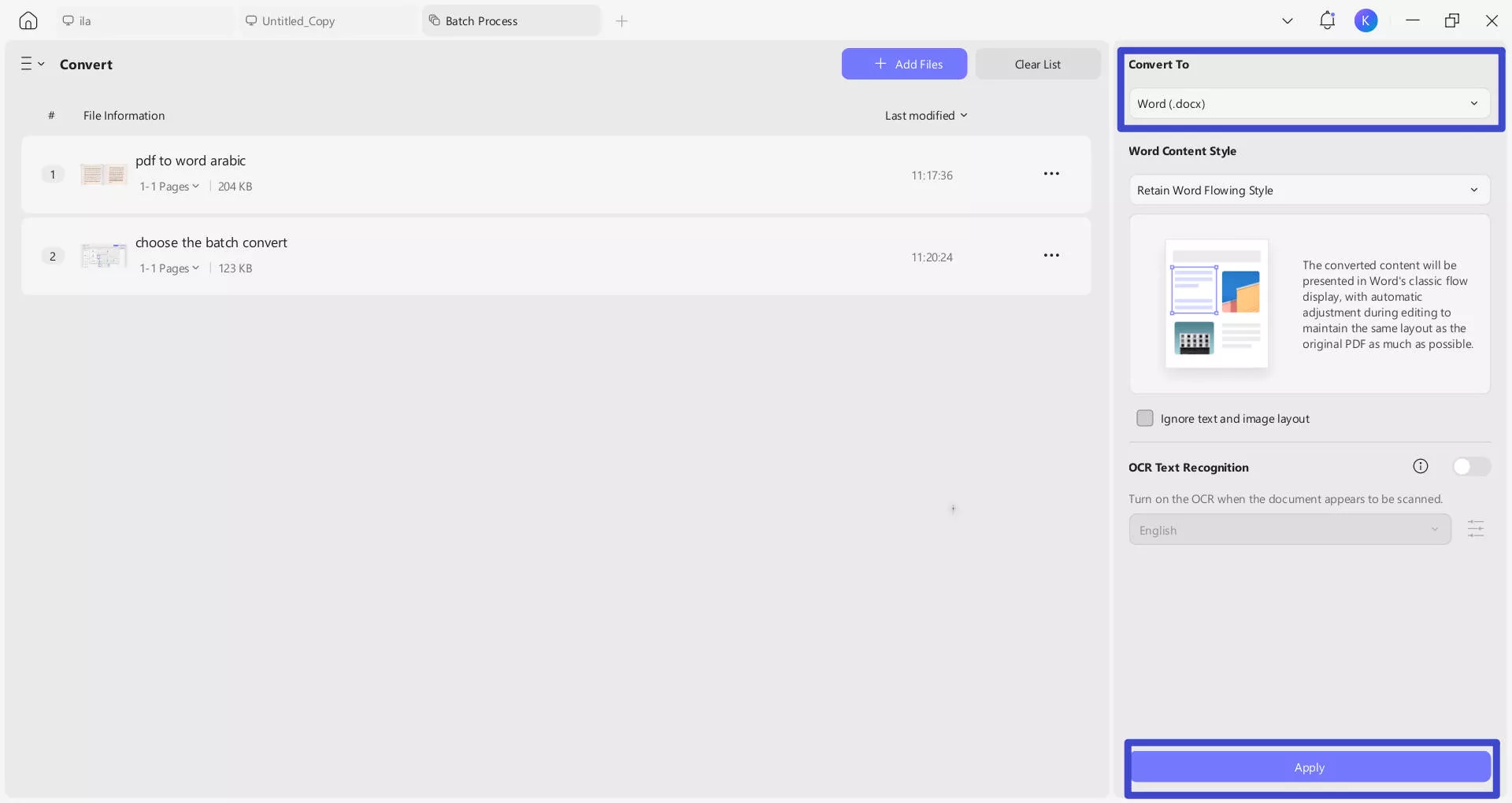
Task: Click Clear List to remove all files
Action: (x=1038, y=64)
